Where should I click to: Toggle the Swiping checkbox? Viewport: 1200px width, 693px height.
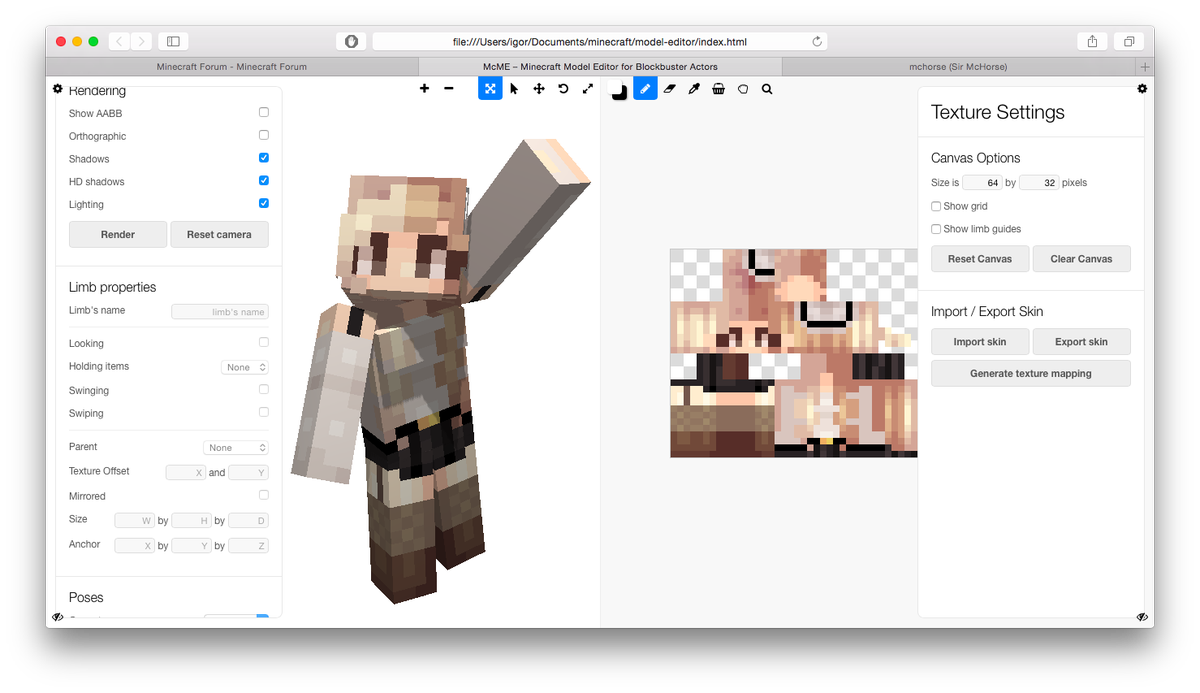pos(264,412)
